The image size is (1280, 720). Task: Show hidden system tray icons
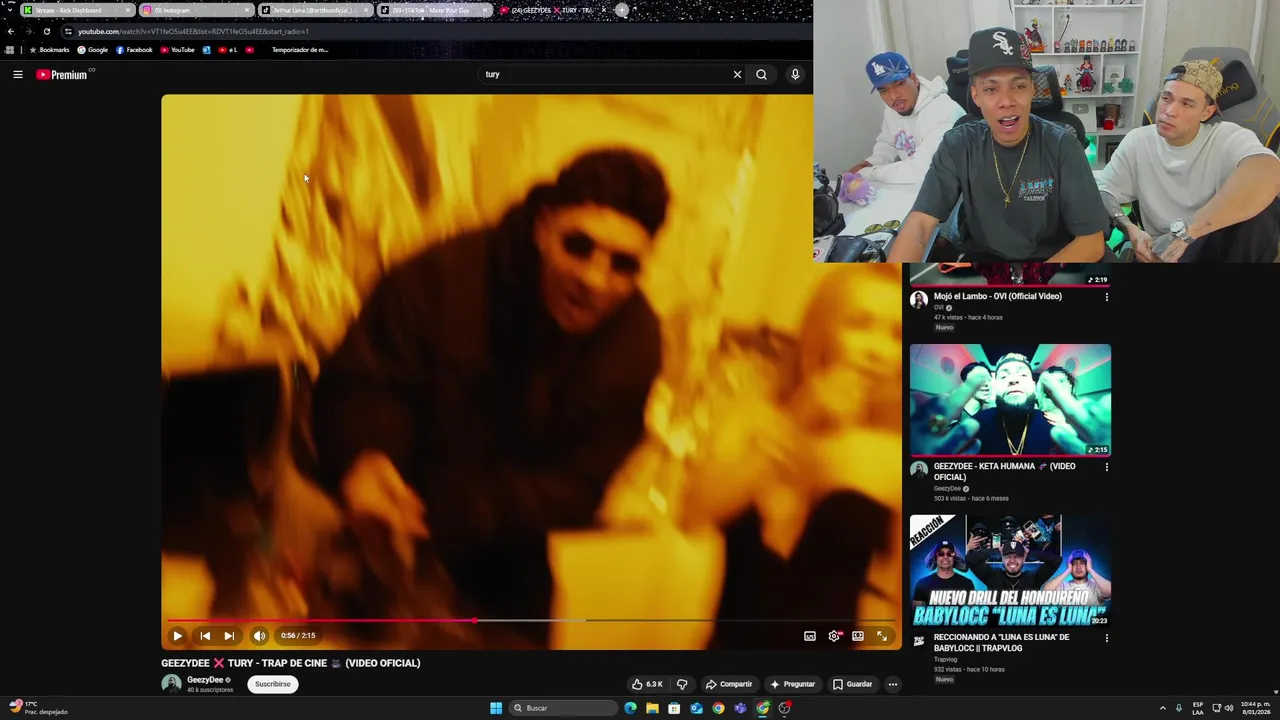[1162, 708]
